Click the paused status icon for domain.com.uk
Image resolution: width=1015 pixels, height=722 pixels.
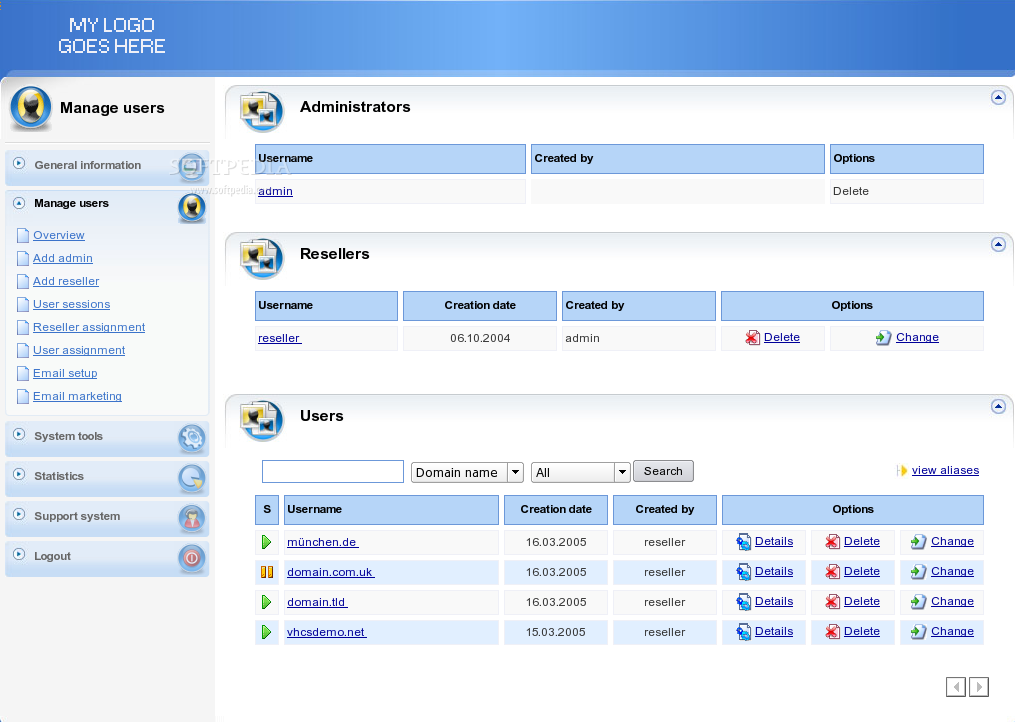click(x=267, y=572)
